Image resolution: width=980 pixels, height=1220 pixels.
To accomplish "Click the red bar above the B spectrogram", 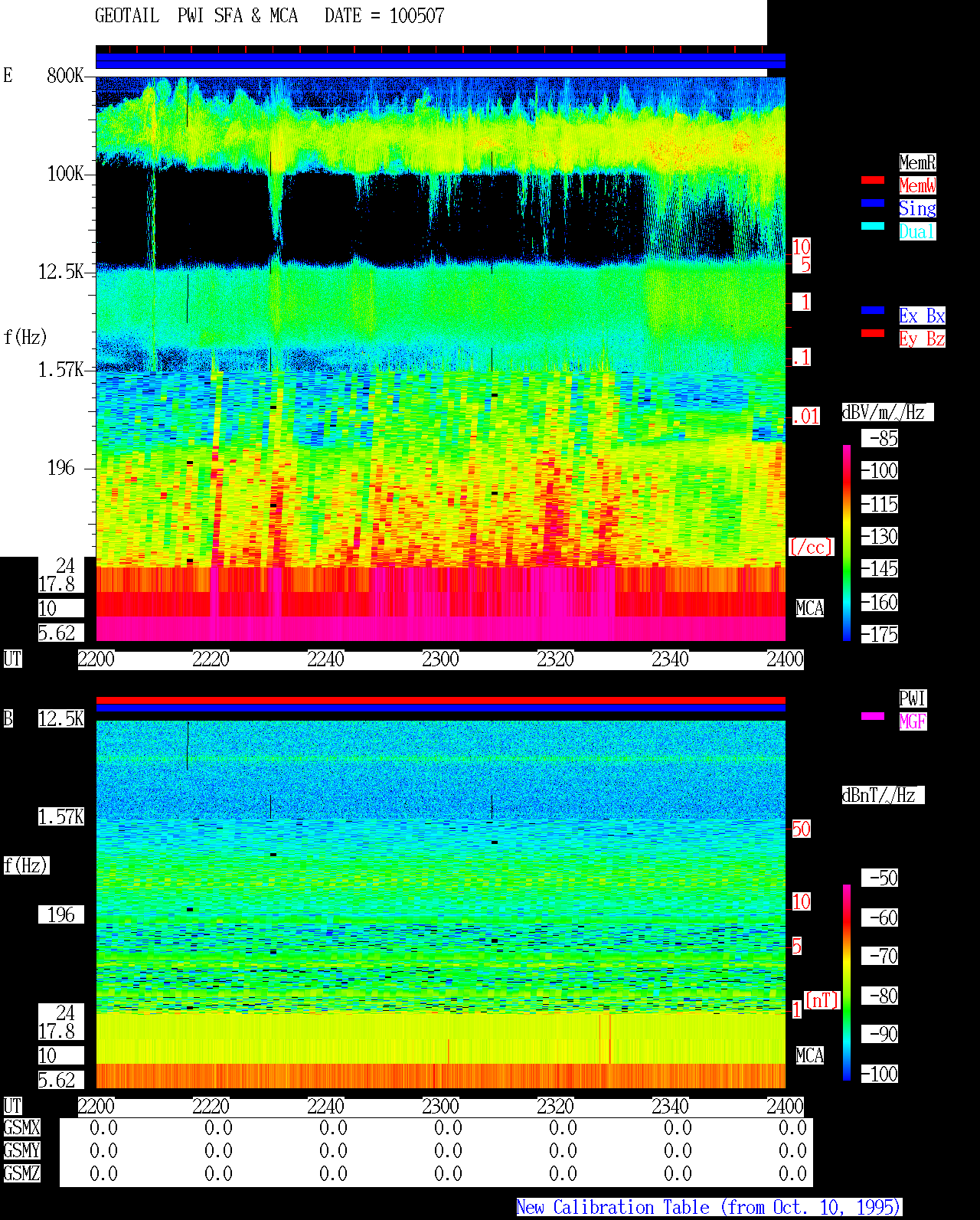I will [440, 700].
